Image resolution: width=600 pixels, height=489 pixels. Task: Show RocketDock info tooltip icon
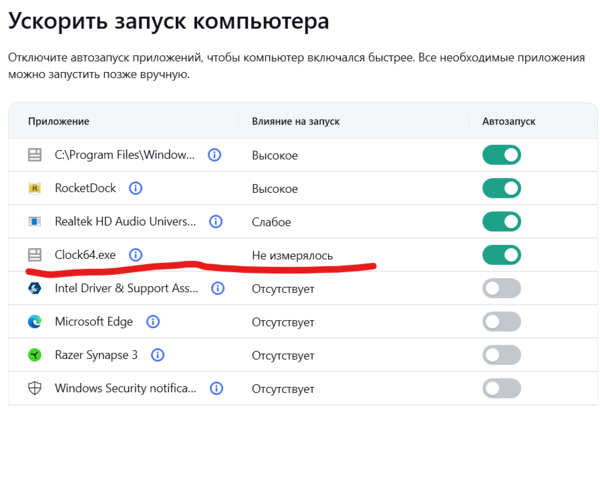point(135,188)
